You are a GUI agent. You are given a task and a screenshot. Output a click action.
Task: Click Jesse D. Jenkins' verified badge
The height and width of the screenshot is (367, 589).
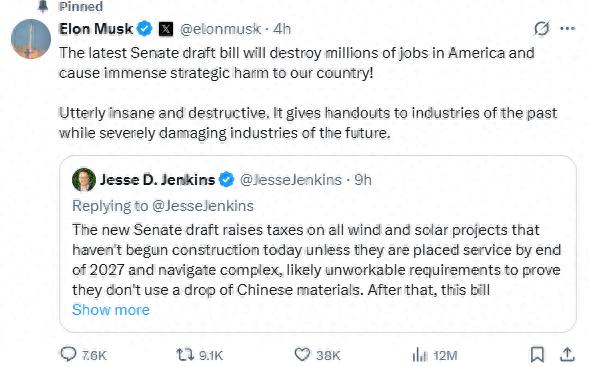click(227, 180)
